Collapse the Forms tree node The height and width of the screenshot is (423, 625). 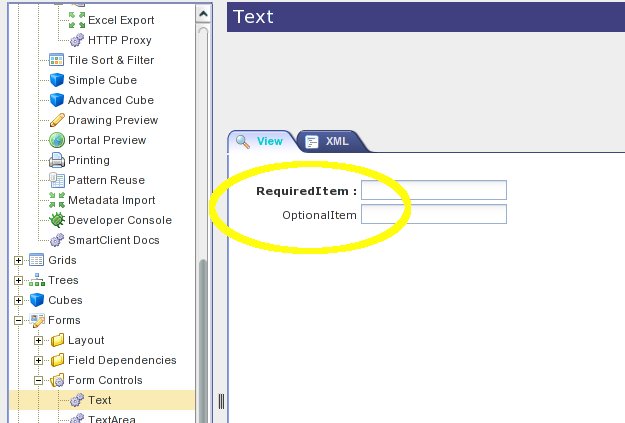pyautogui.click(x=19, y=320)
